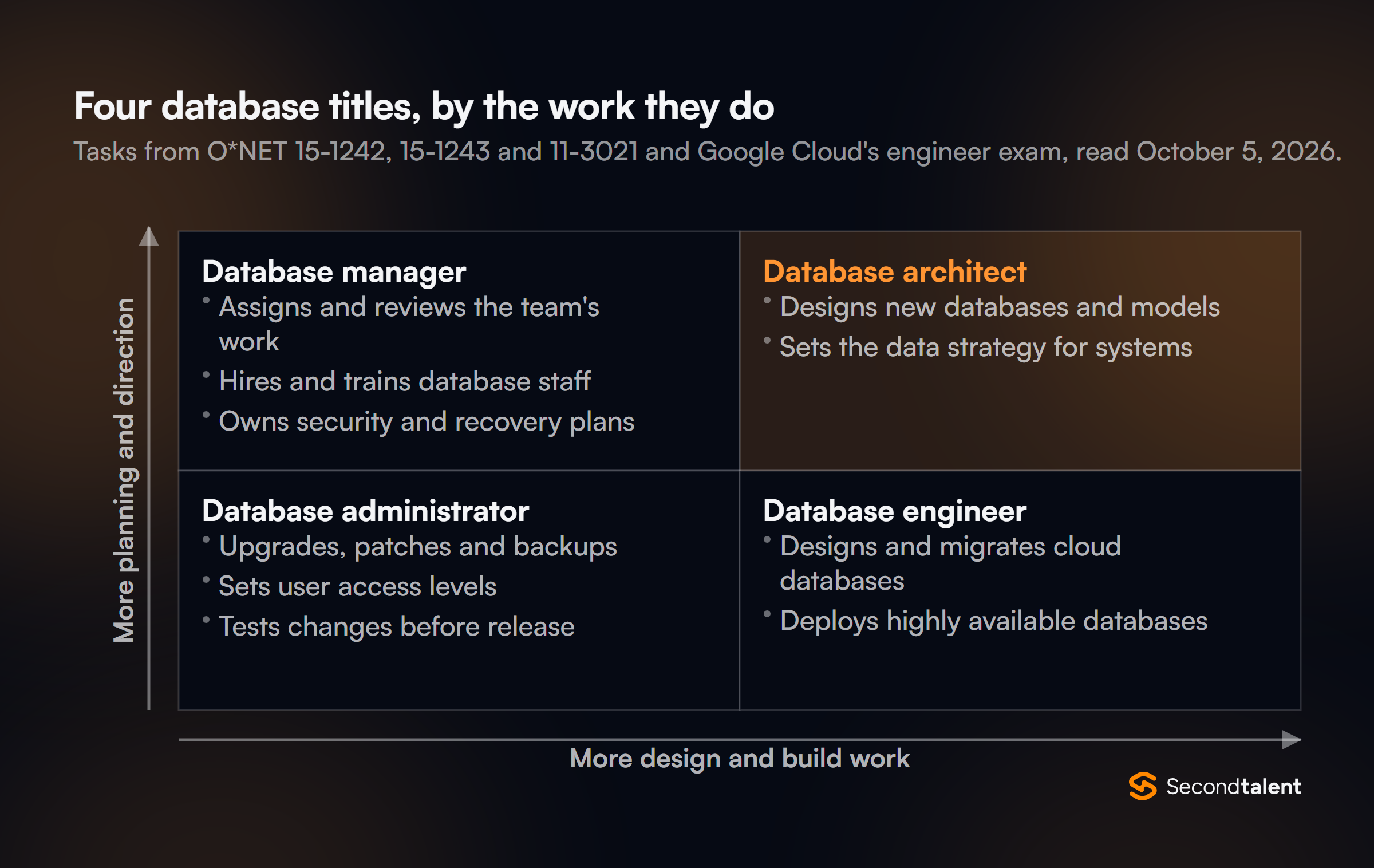Click the 'More planning and direction' axis label
Screen dimensions: 1374x868
coord(125,470)
